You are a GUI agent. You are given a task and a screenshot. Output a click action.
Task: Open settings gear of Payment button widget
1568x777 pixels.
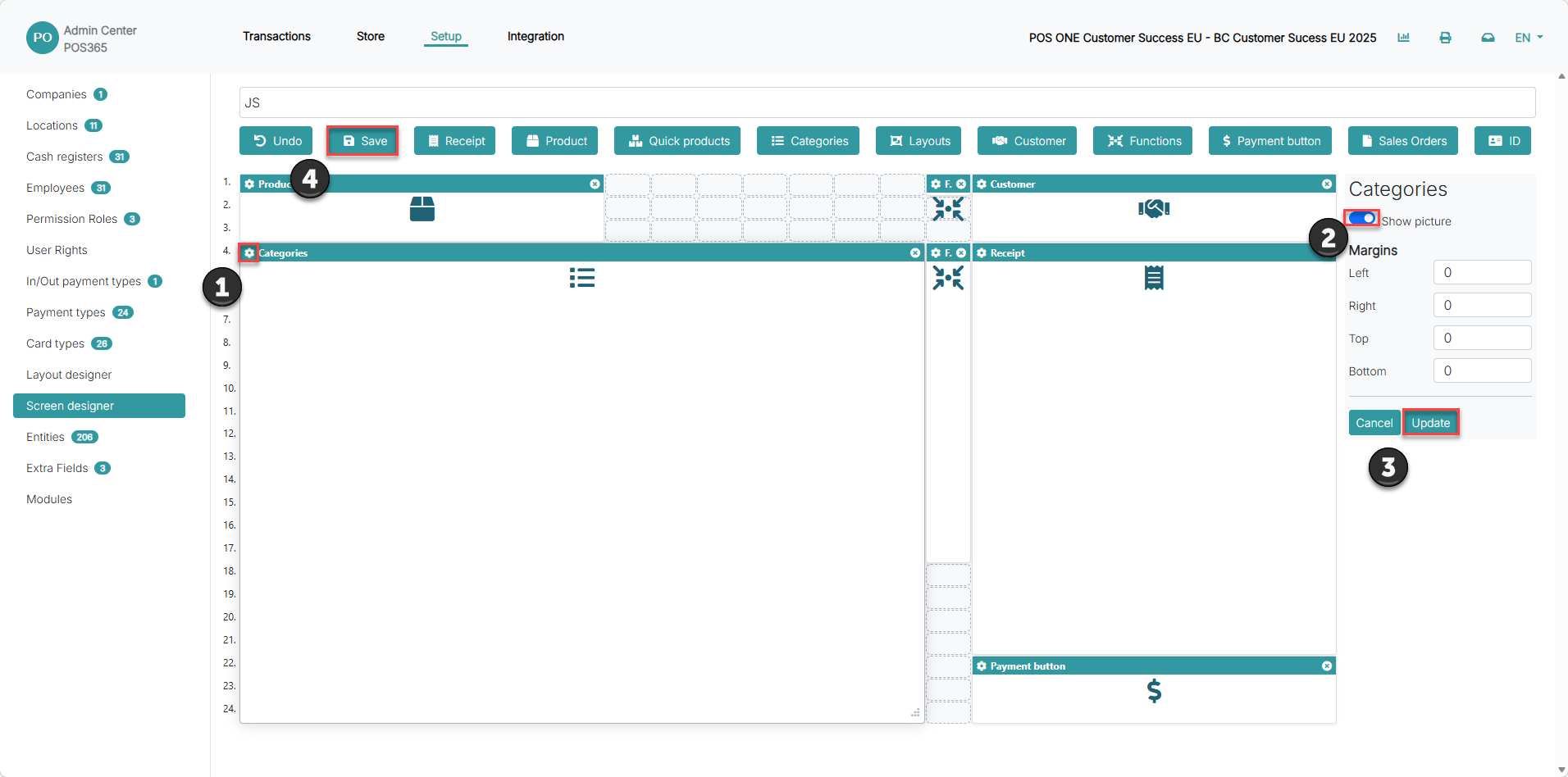pyautogui.click(x=982, y=666)
